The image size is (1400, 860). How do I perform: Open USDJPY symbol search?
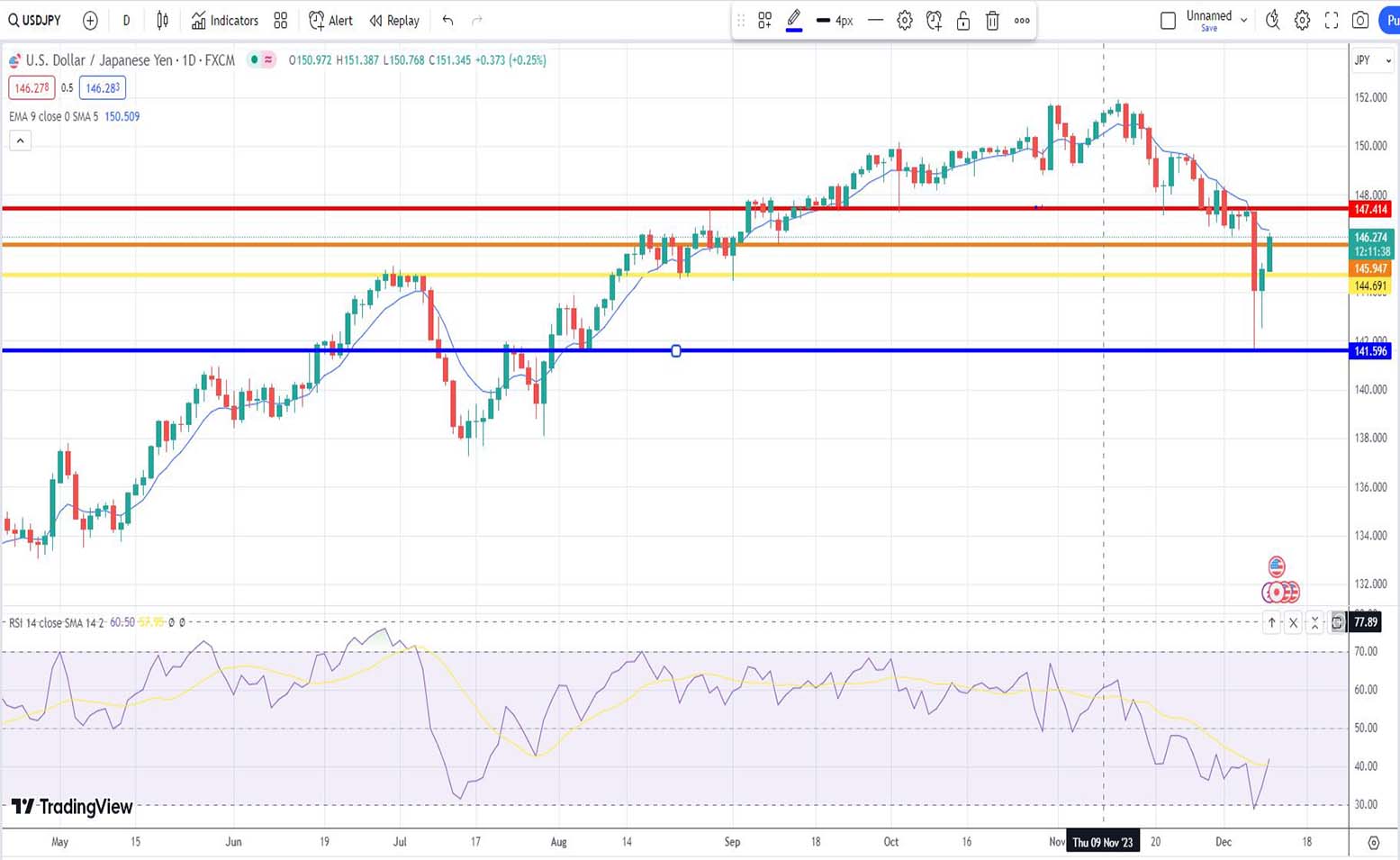click(34, 20)
